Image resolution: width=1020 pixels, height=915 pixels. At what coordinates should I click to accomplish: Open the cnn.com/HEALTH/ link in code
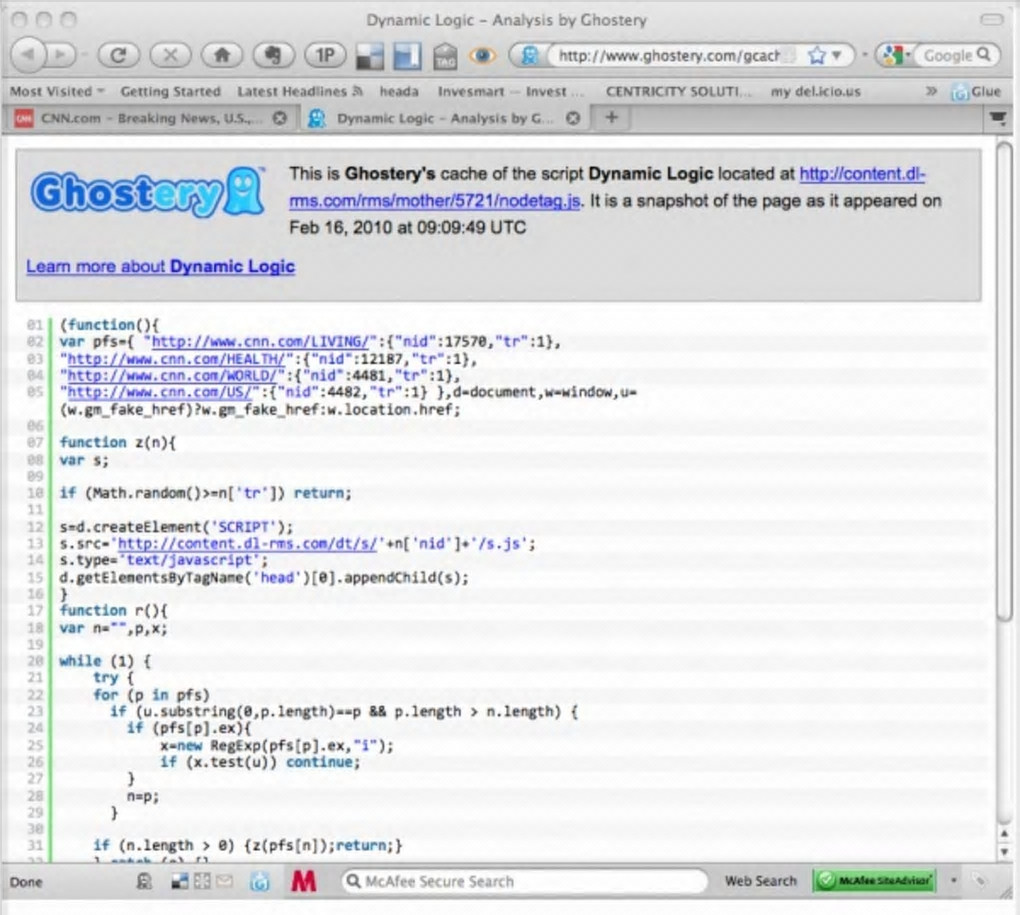coord(176,359)
